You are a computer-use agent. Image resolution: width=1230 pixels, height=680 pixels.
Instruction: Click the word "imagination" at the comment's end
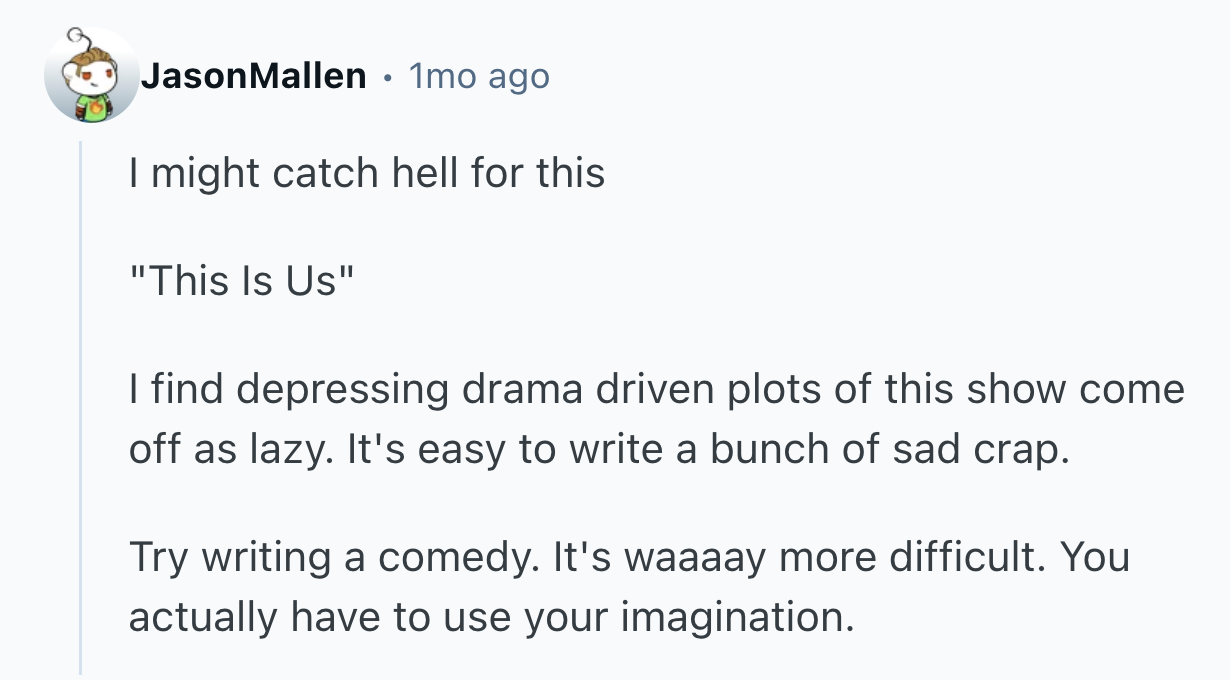tap(736, 618)
